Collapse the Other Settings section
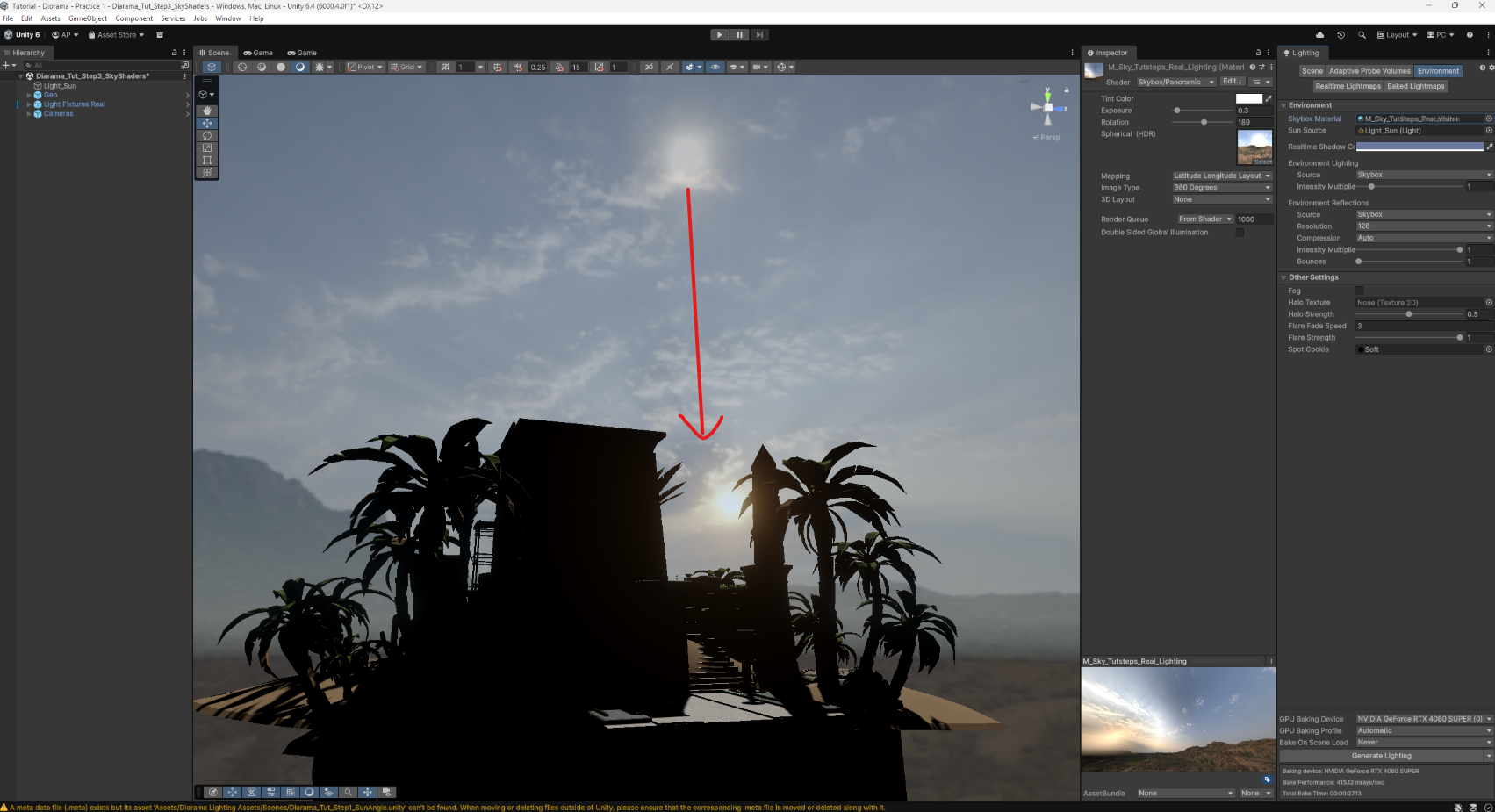This screenshot has height=812, width=1495. coord(1283,277)
